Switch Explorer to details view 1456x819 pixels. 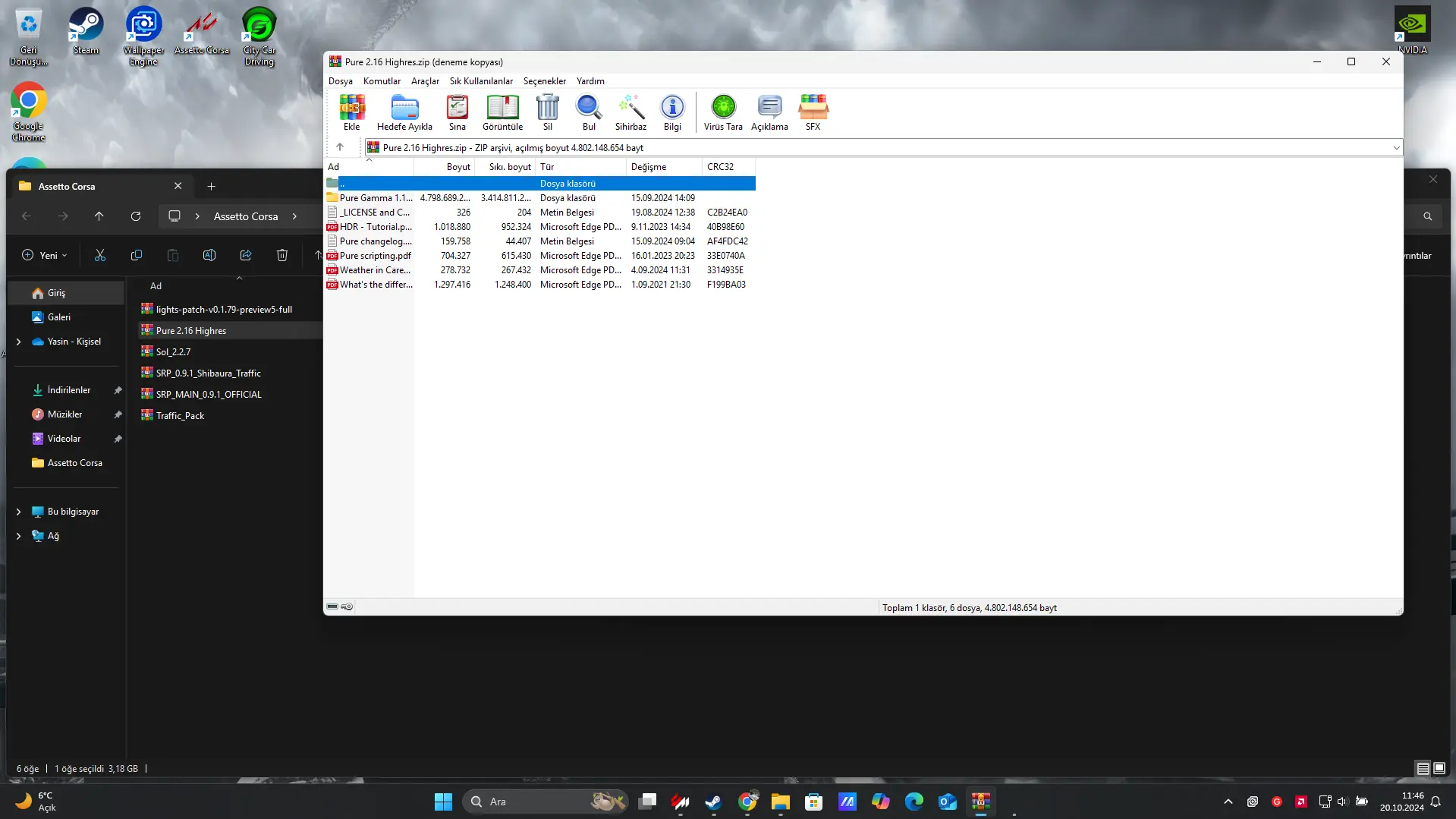point(1423,768)
